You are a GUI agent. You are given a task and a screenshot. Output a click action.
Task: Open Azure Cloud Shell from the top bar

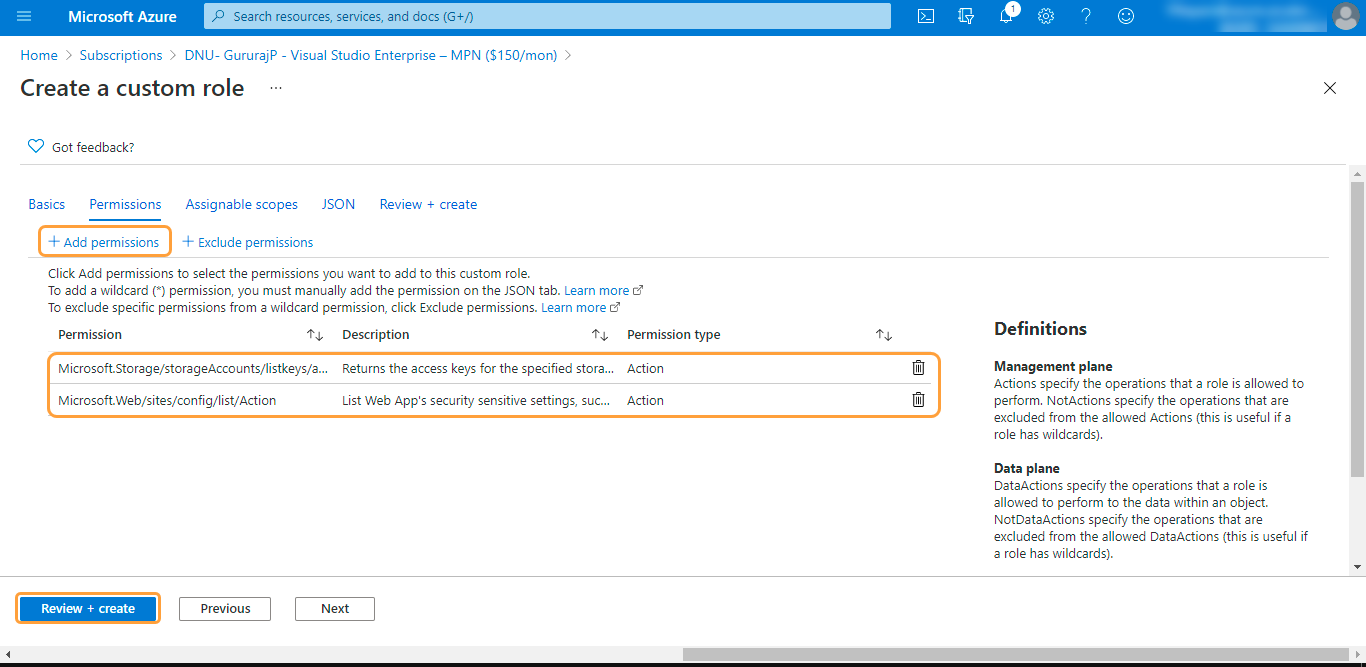[x=925, y=17]
